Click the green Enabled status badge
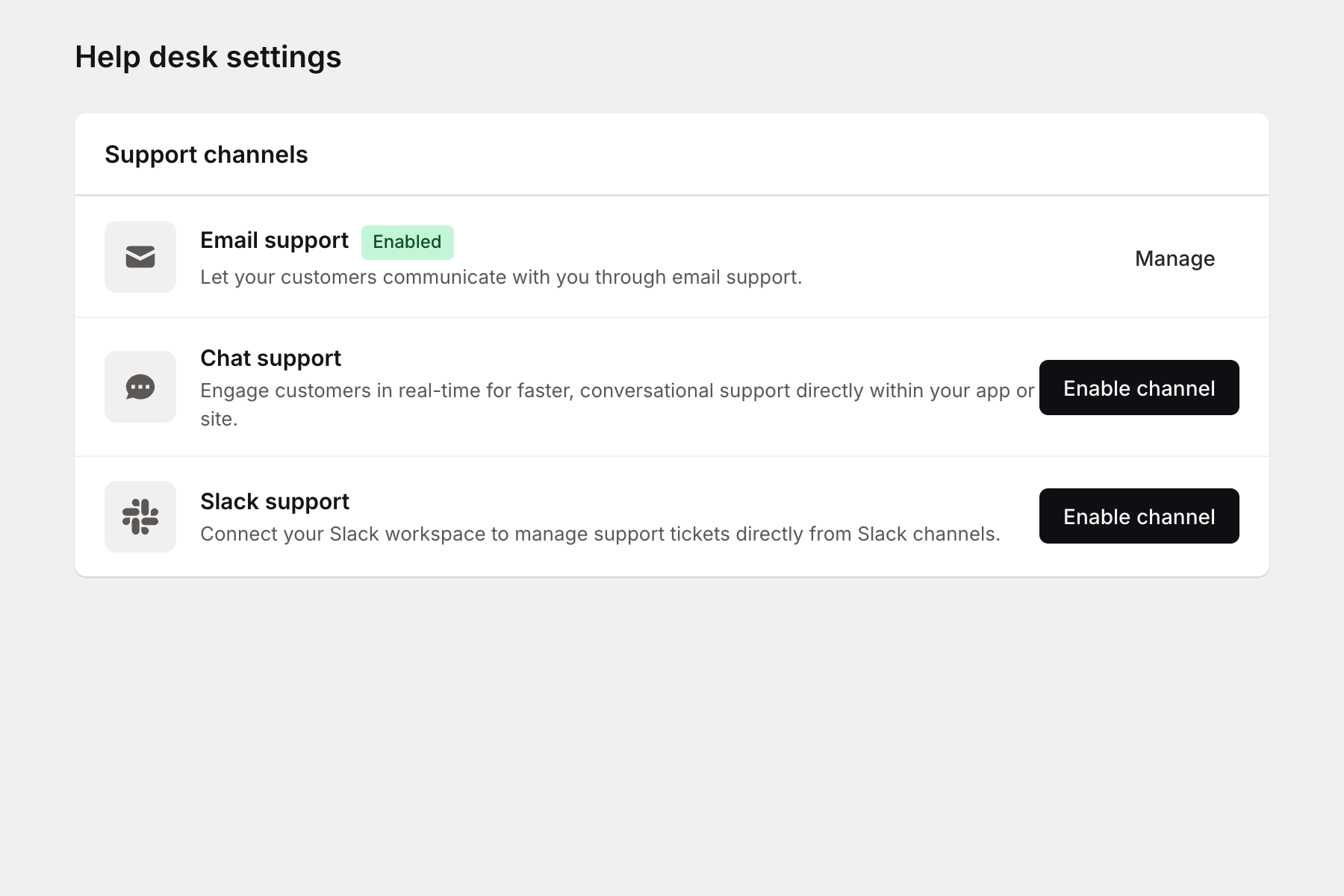1344x896 pixels. (x=407, y=242)
